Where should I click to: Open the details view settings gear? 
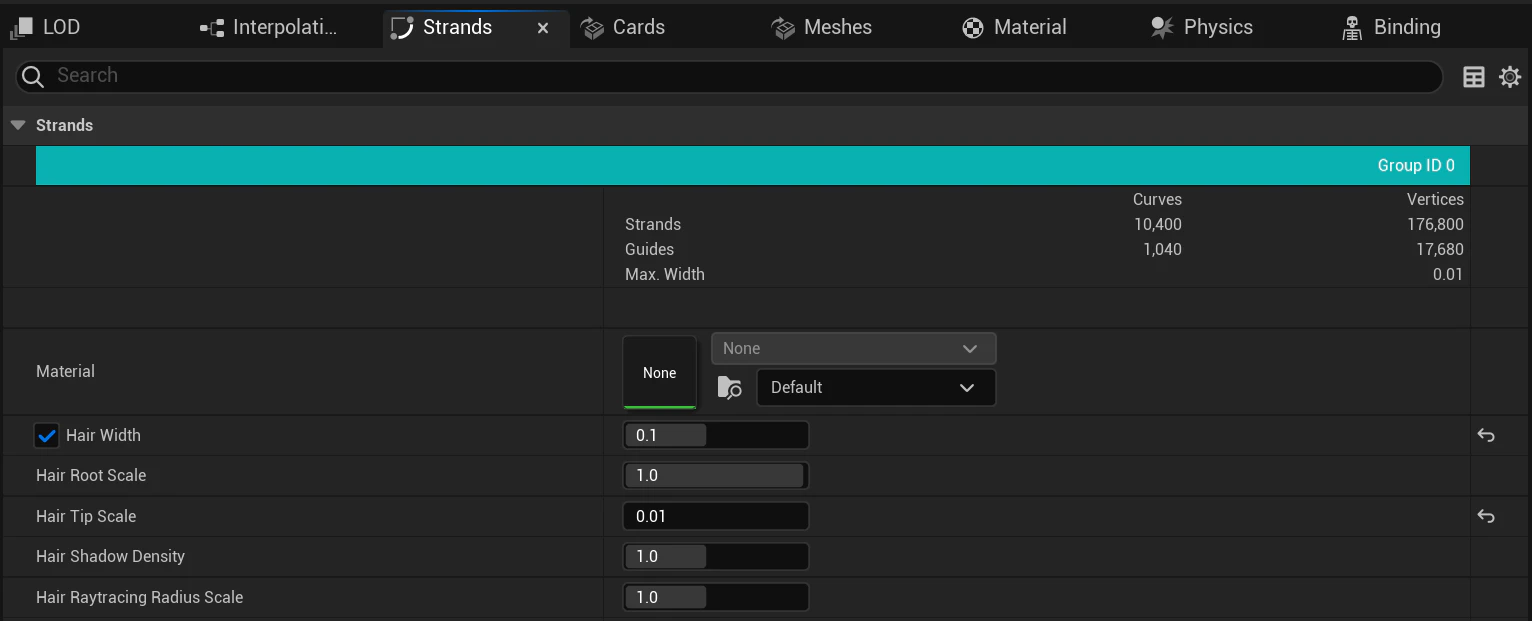point(1510,77)
